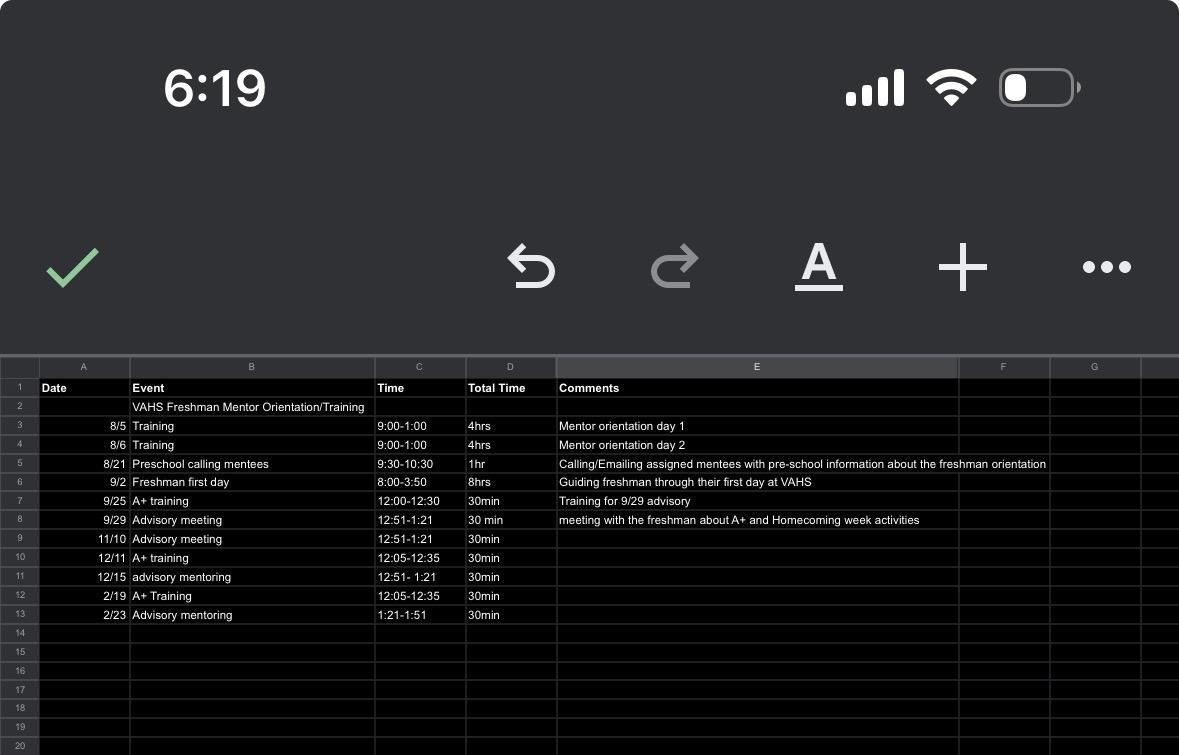
Task: Open the text formatting options
Action: coord(819,266)
